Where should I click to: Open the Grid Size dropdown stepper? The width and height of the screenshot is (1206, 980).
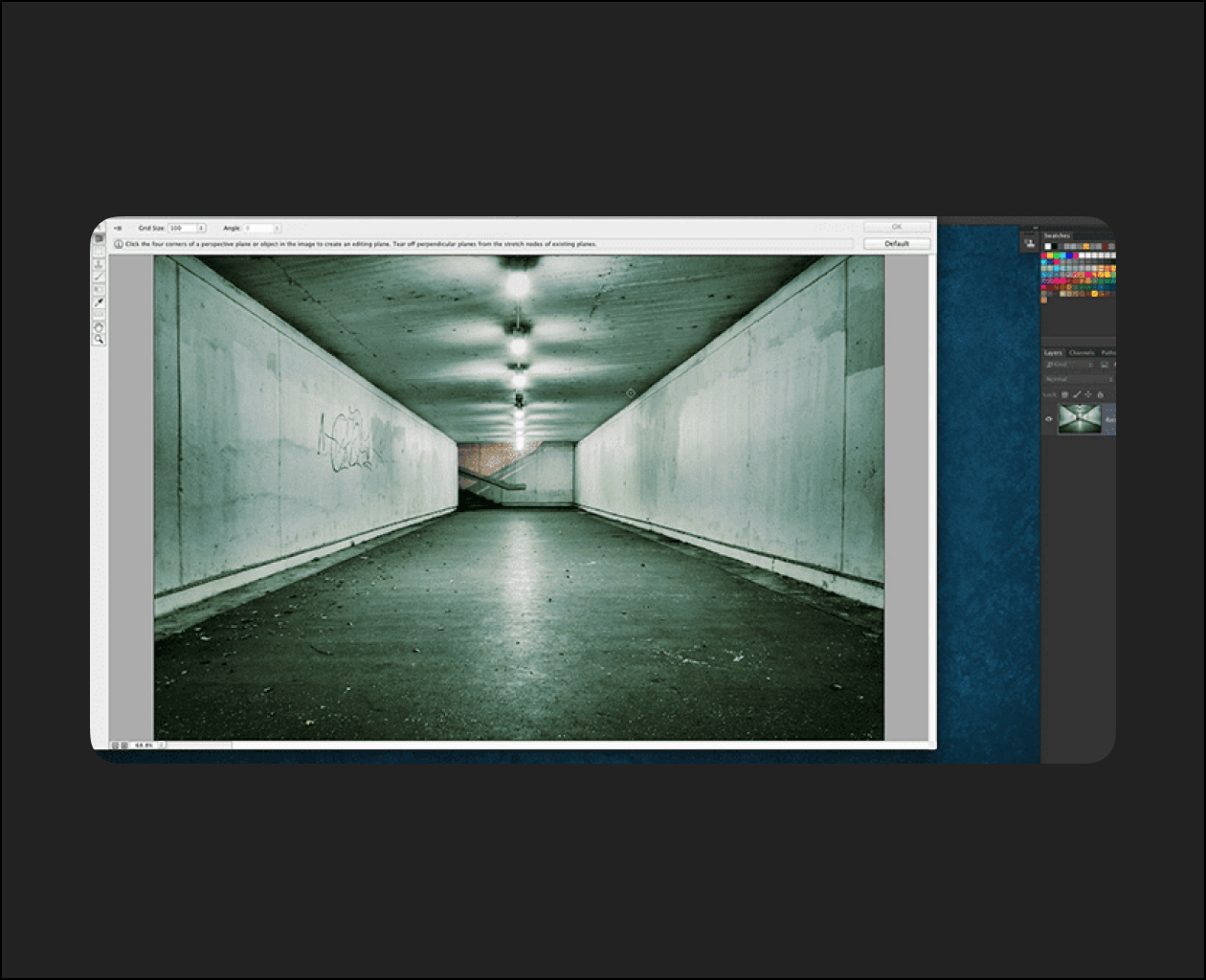point(201,229)
